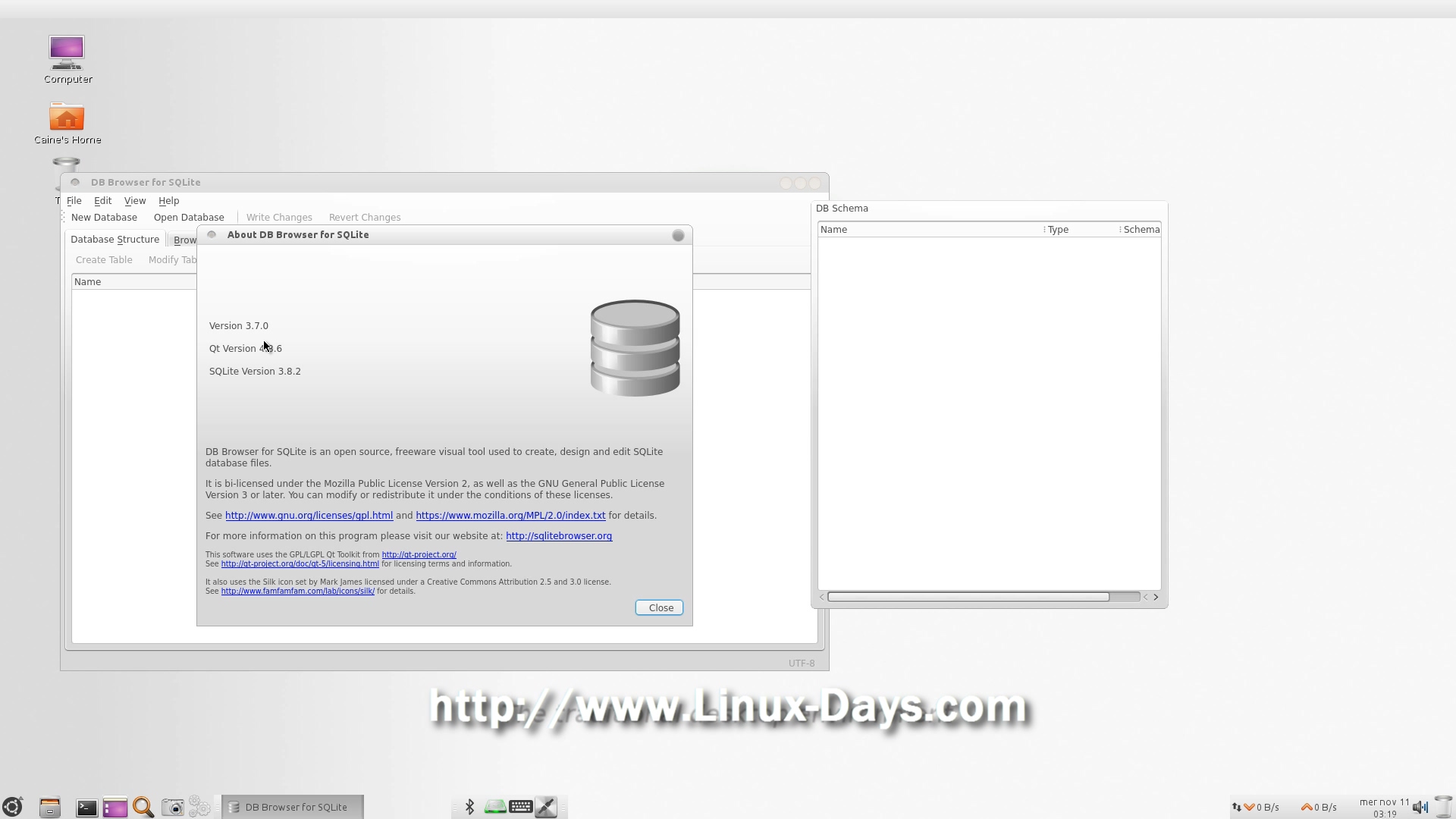Viewport: 1456px width, 819px height.
Task: Click the download speed 0 B/s indicator
Action: pos(1262,808)
